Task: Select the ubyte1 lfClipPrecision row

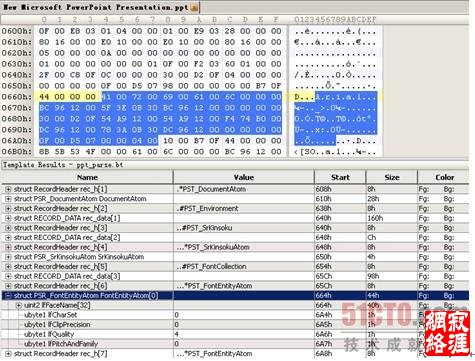Action: pos(235,325)
